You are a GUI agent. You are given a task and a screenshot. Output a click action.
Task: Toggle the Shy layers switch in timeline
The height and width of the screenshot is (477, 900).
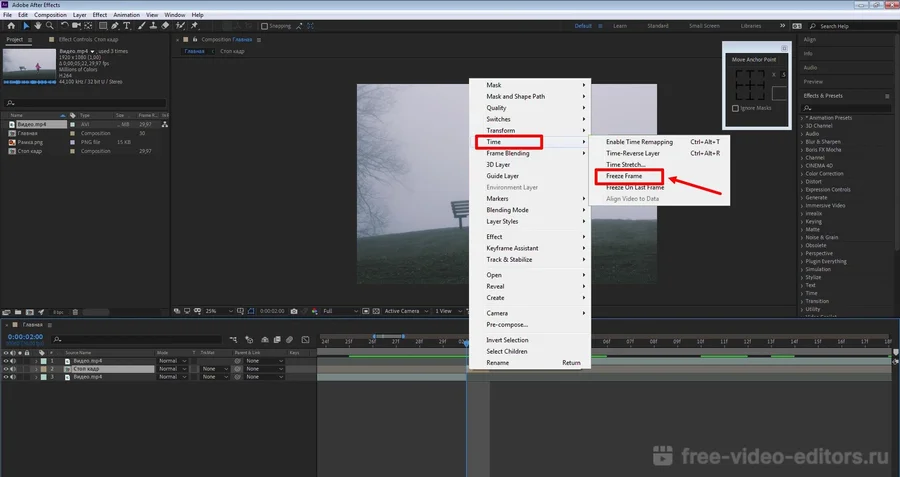pyautogui.click(x=265, y=340)
